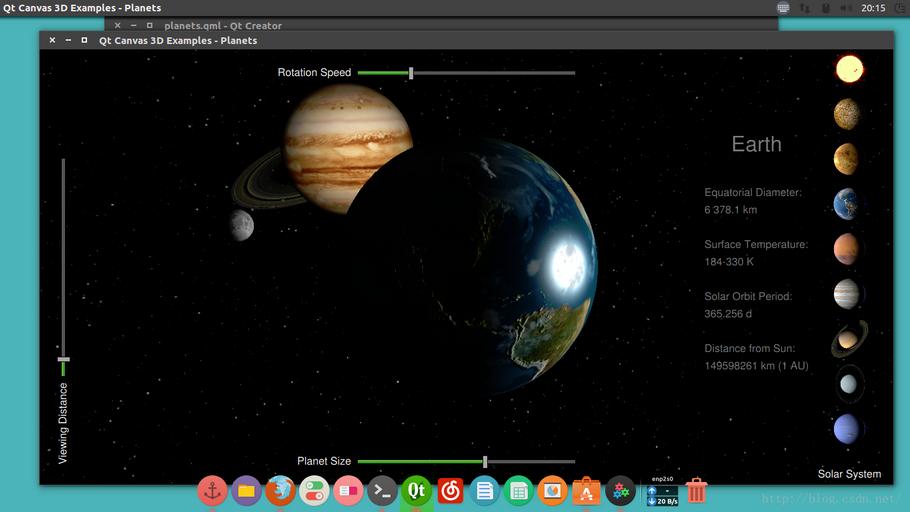Close the Qt Creator background window
The width and height of the screenshot is (910, 512).
tap(117, 25)
